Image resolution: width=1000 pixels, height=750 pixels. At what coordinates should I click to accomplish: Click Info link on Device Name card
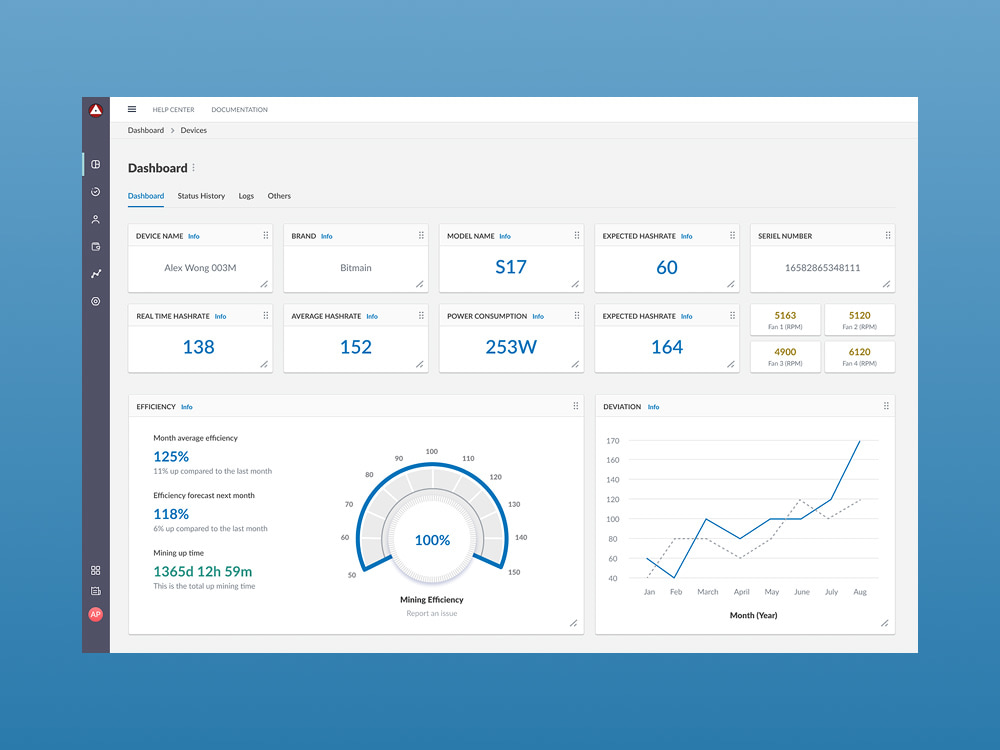click(194, 237)
